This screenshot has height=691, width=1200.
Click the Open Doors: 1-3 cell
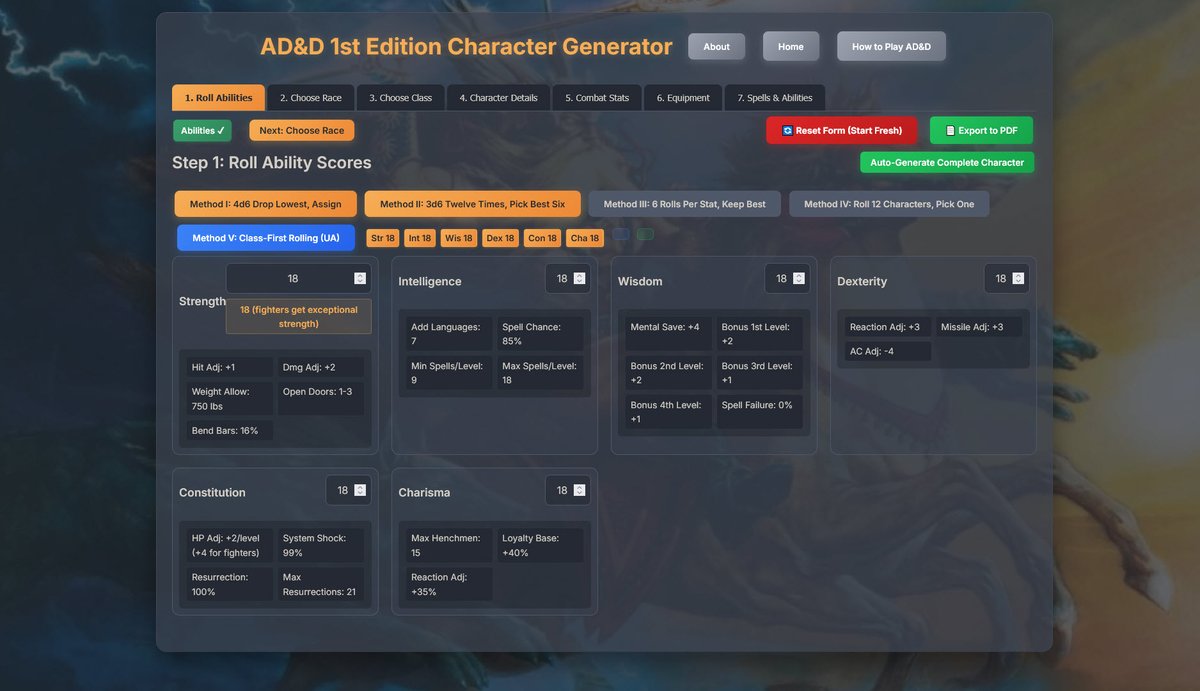[320, 399]
